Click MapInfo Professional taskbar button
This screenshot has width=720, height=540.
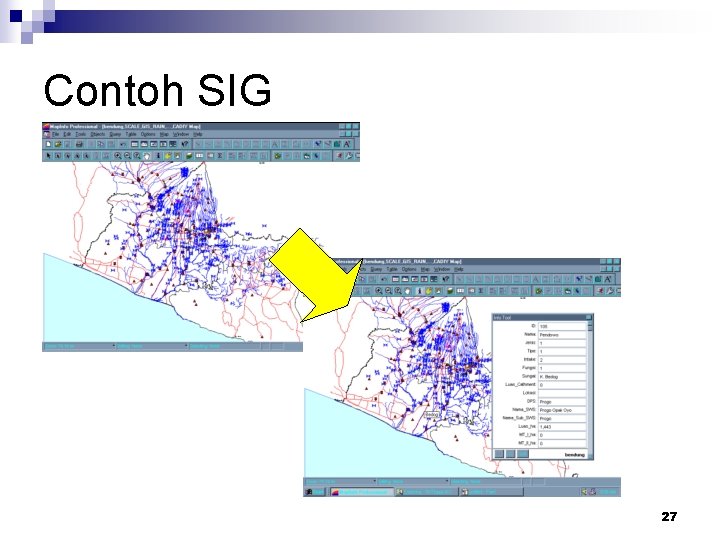coord(361,492)
